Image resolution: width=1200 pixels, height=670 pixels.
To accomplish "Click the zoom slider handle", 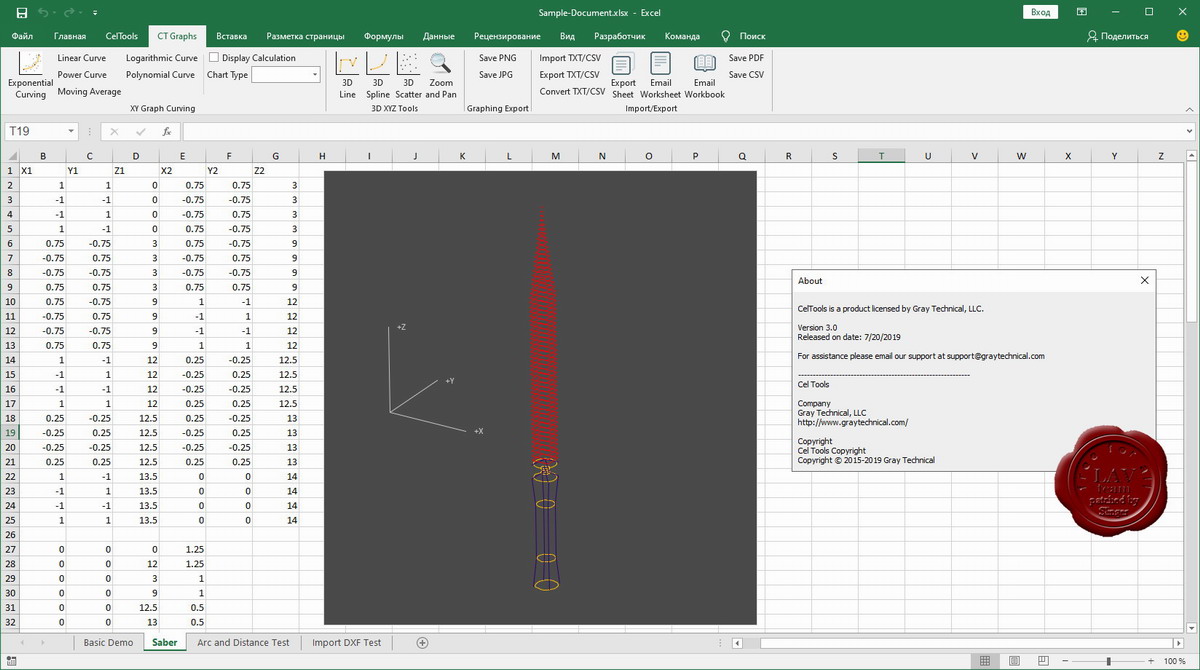I will tap(1108, 661).
